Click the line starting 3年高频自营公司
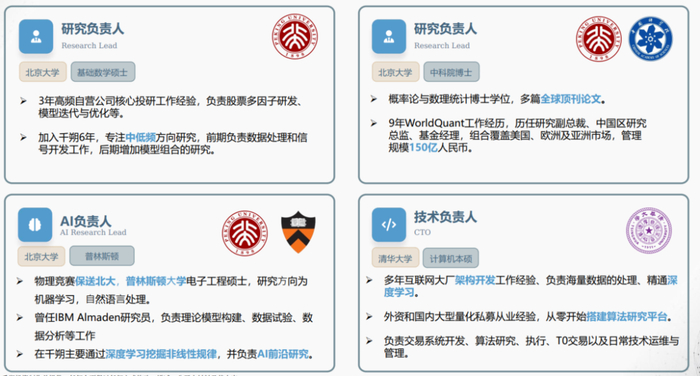 point(171,101)
